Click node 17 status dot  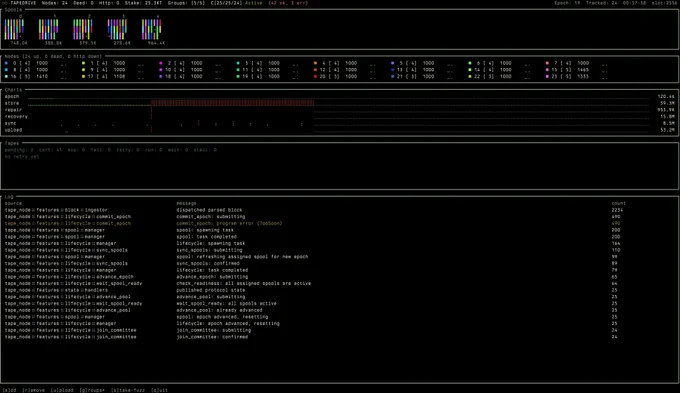(84, 77)
